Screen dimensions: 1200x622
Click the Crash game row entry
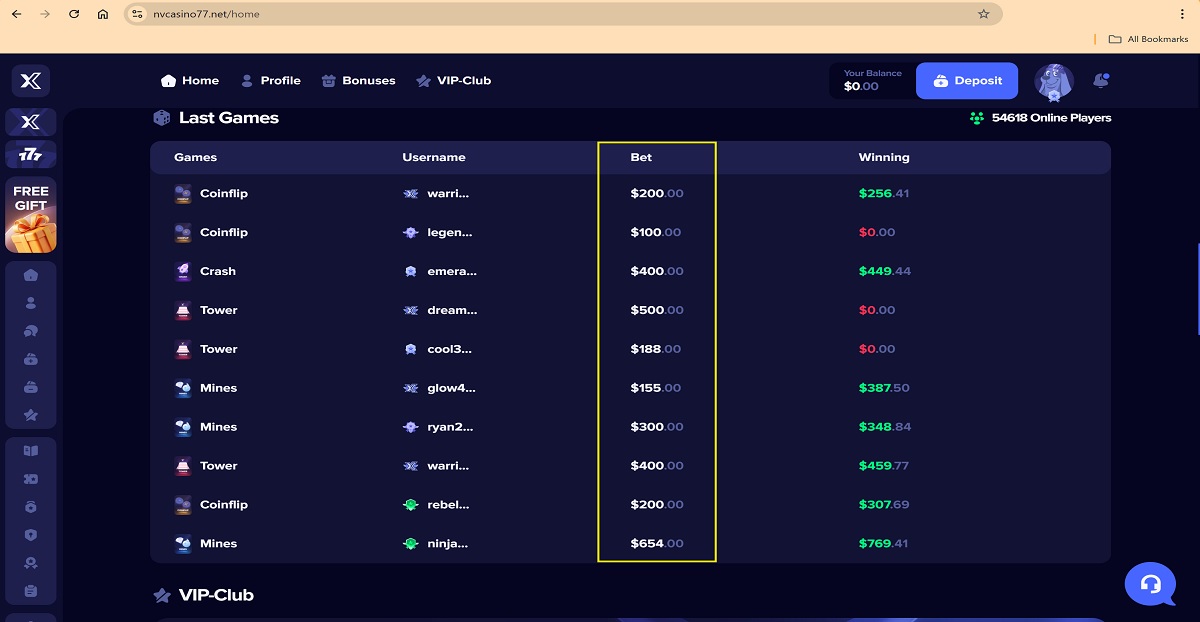pos(217,271)
